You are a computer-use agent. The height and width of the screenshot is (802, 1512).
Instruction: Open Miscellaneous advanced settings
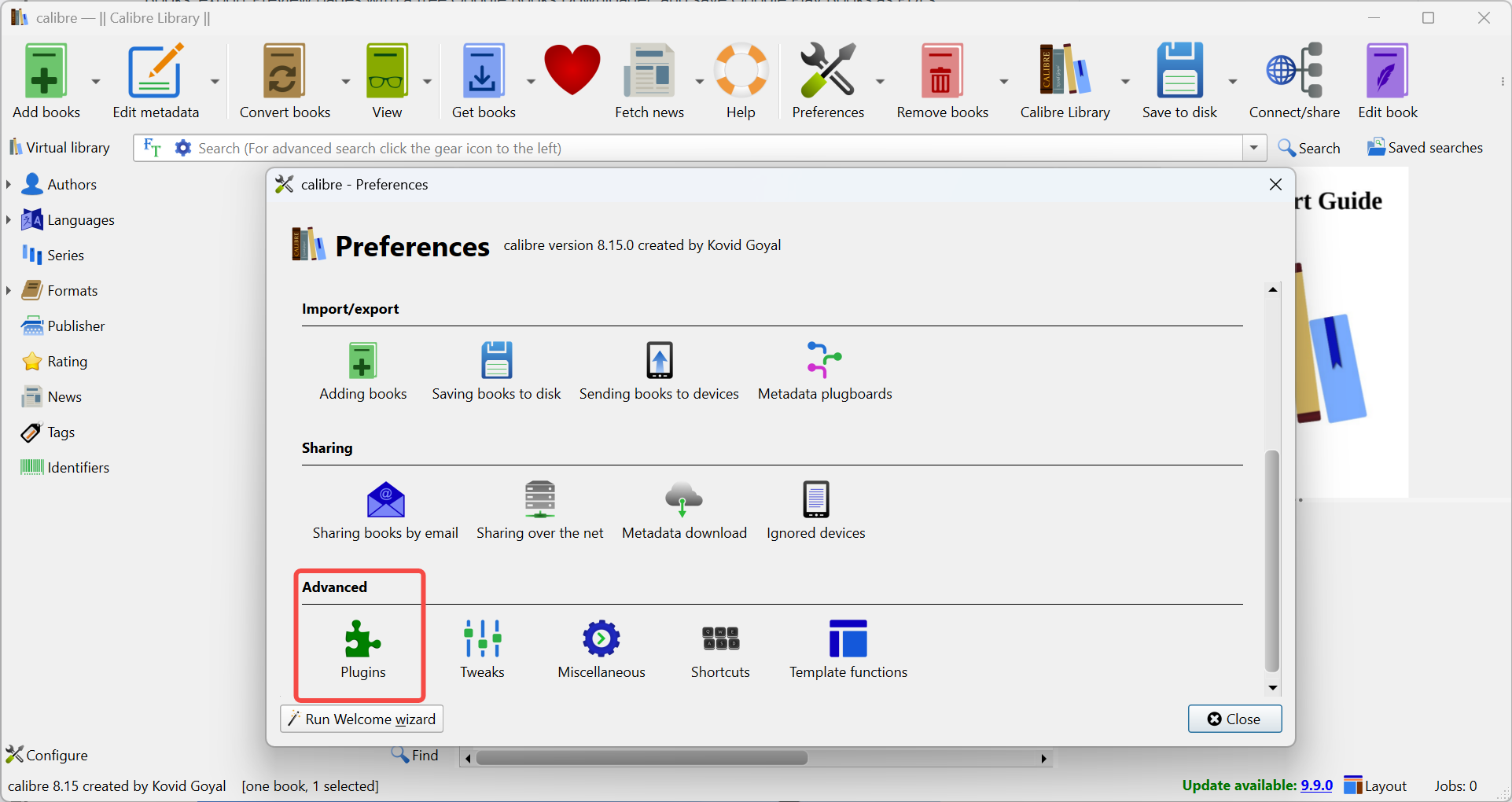(601, 649)
